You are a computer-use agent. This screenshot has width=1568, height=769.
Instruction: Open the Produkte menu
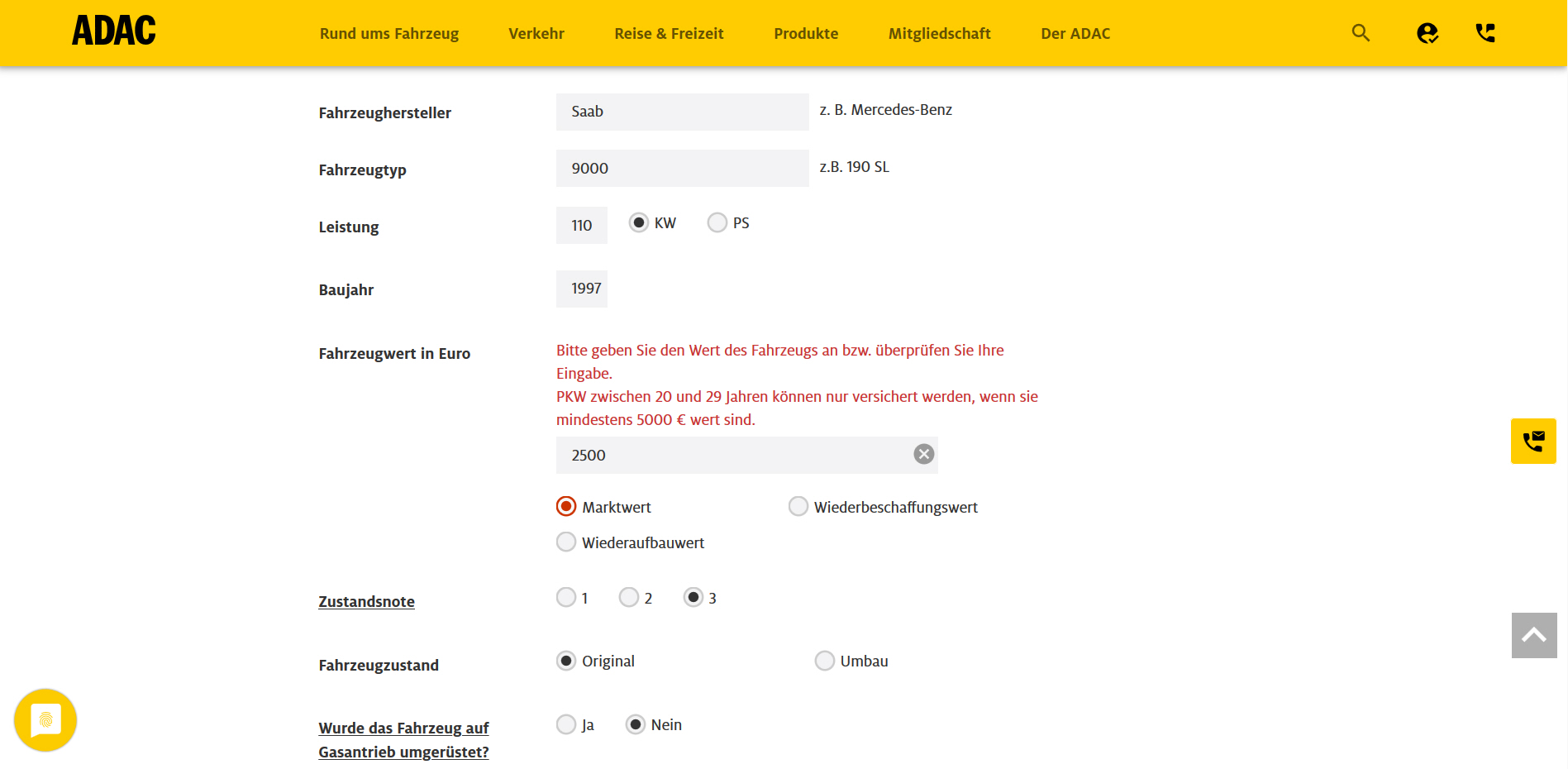(x=806, y=34)
